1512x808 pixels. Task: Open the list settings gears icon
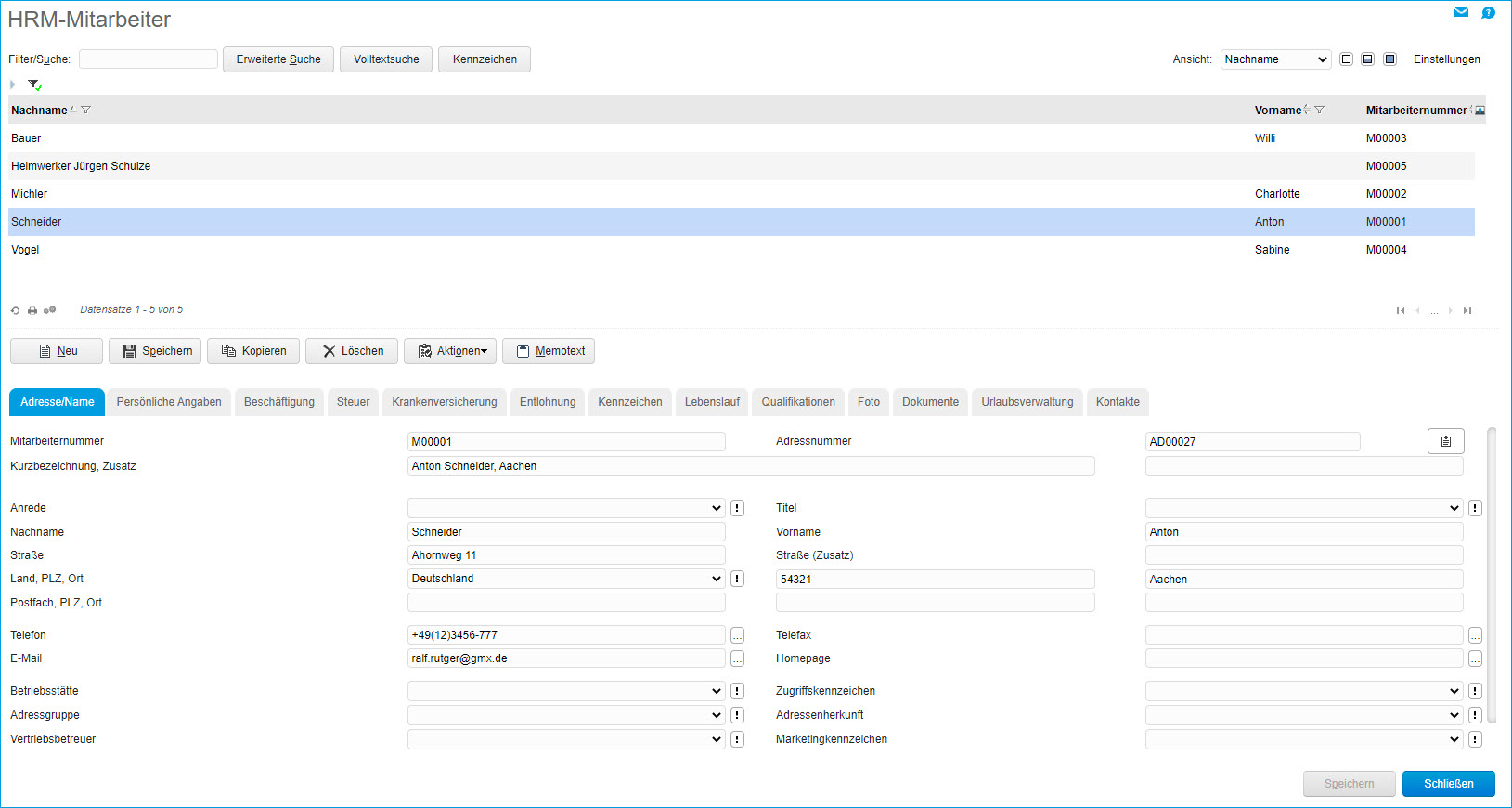pyautogui.click(x=50, y=310)
